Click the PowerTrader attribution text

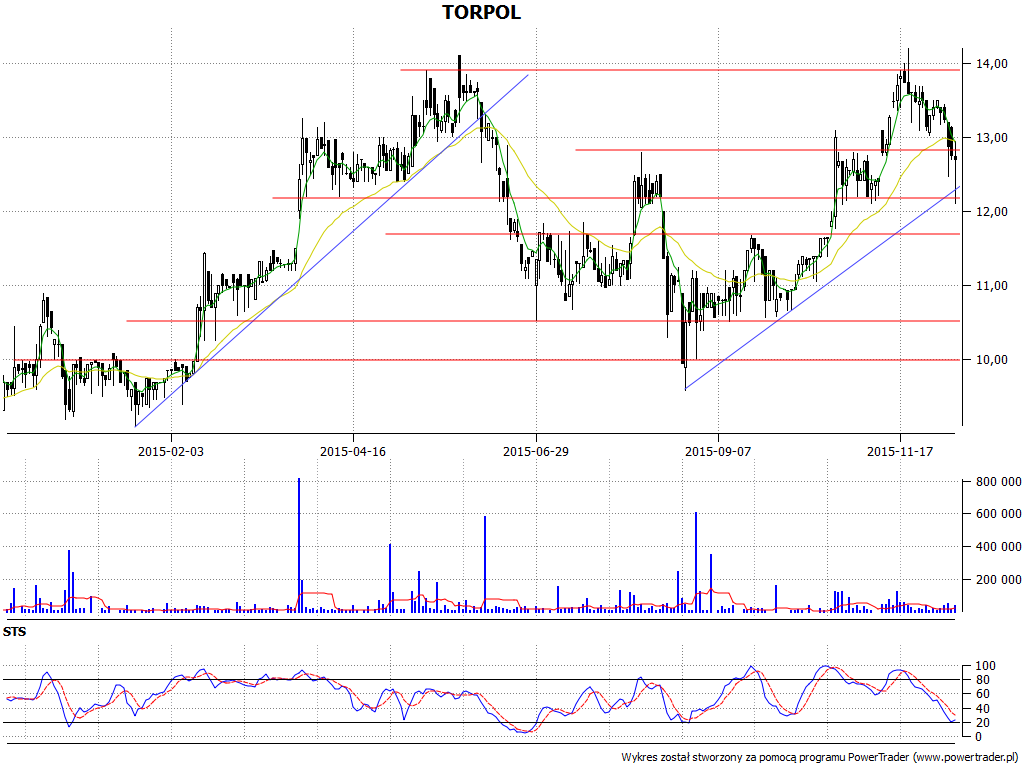click(x=820, y=757)
